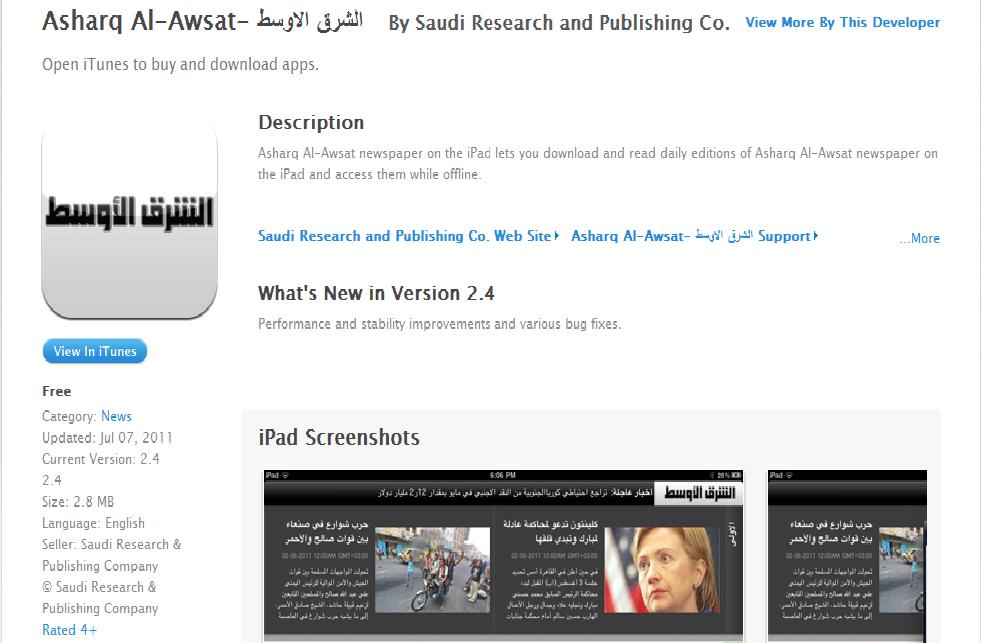The image size is (981, 643).
Task: Open the second iPad screenshot thumbnail
Action: [x=847, y=556]
